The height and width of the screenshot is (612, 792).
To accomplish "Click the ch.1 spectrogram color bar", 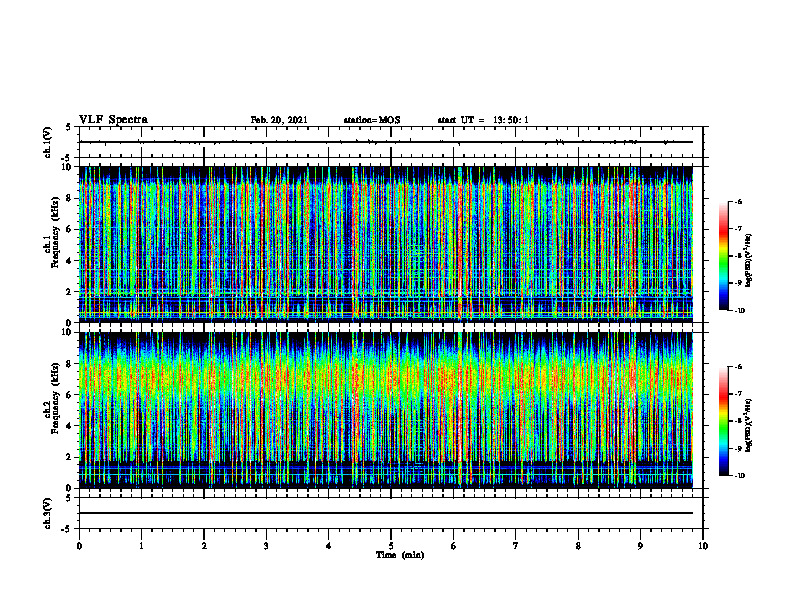I will click(x=723, y=256).
